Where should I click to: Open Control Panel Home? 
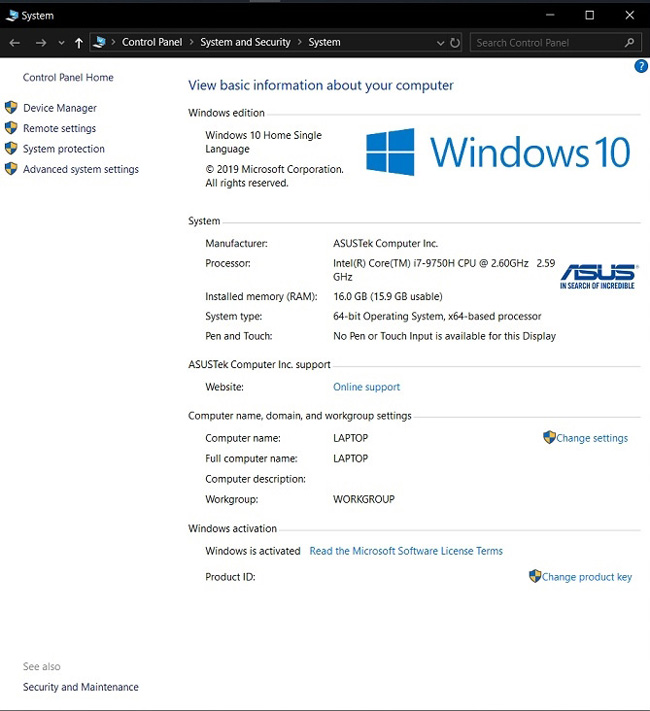point(68,78)
